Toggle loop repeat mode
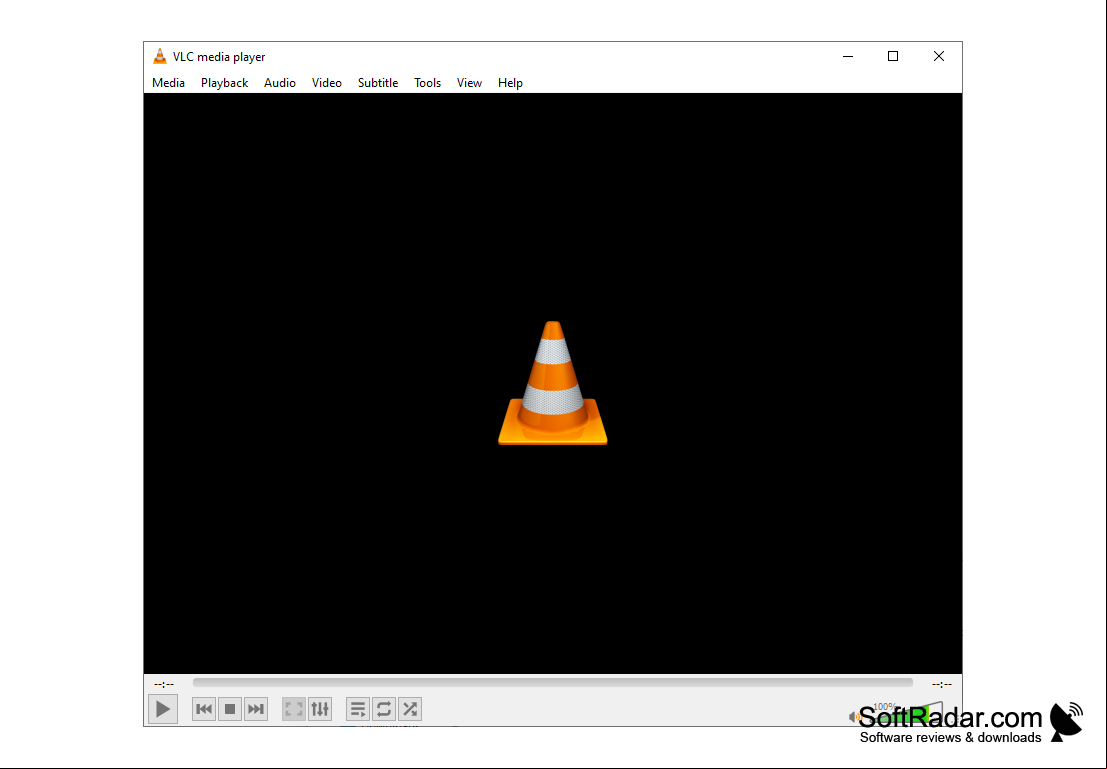The image size is (1107, 769). (384, 709)
